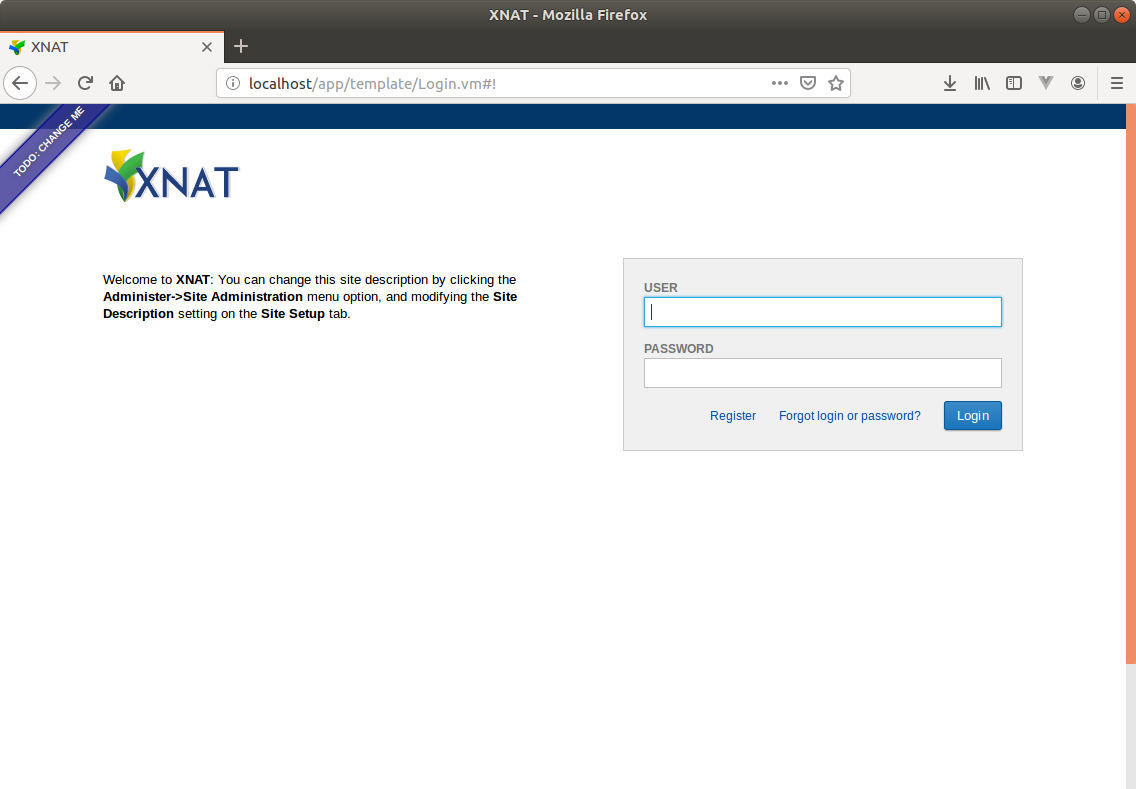Open the Firefox account icon

point(1078,83)
